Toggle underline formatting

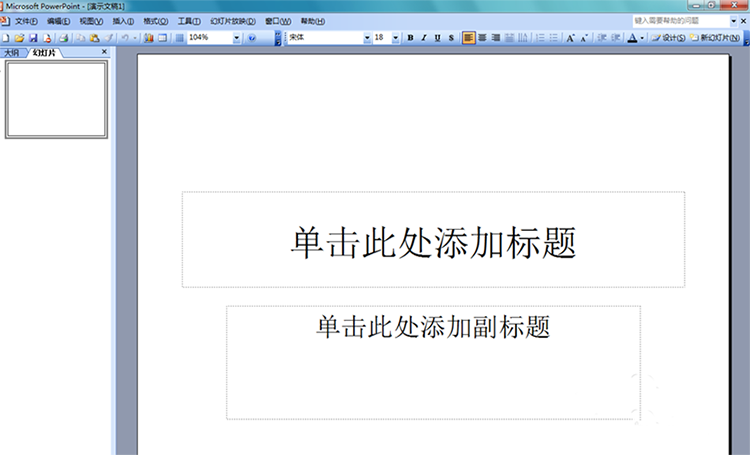pos(437,38)
